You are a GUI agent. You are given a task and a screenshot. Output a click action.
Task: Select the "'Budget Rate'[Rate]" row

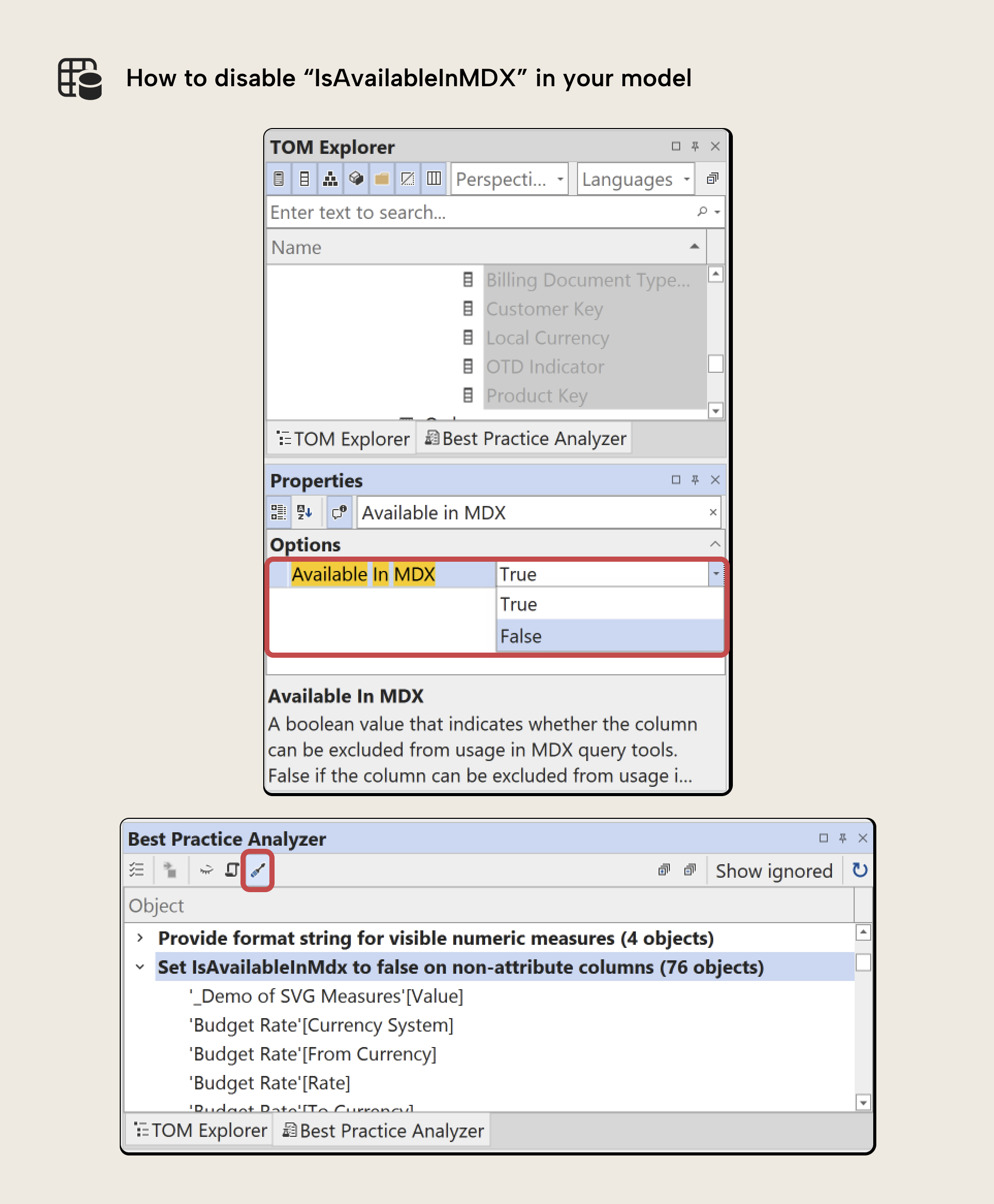pos(270,1083)
